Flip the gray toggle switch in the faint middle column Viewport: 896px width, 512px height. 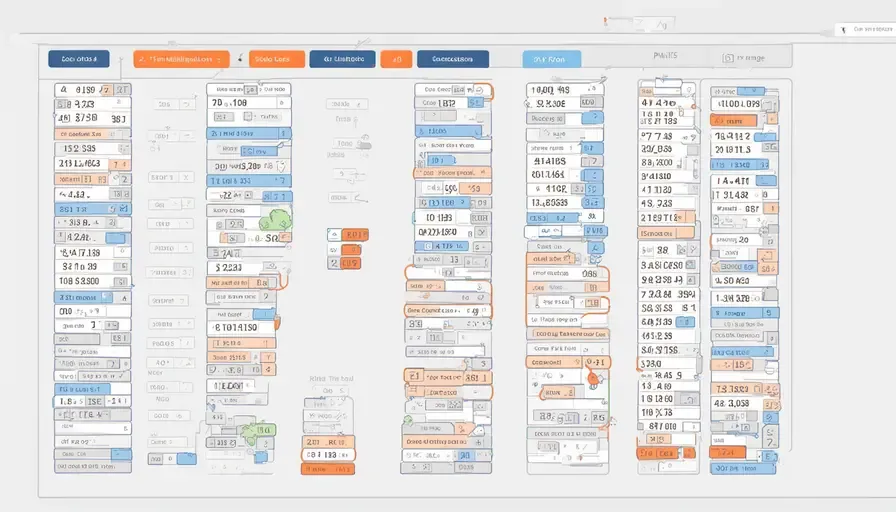363,145
